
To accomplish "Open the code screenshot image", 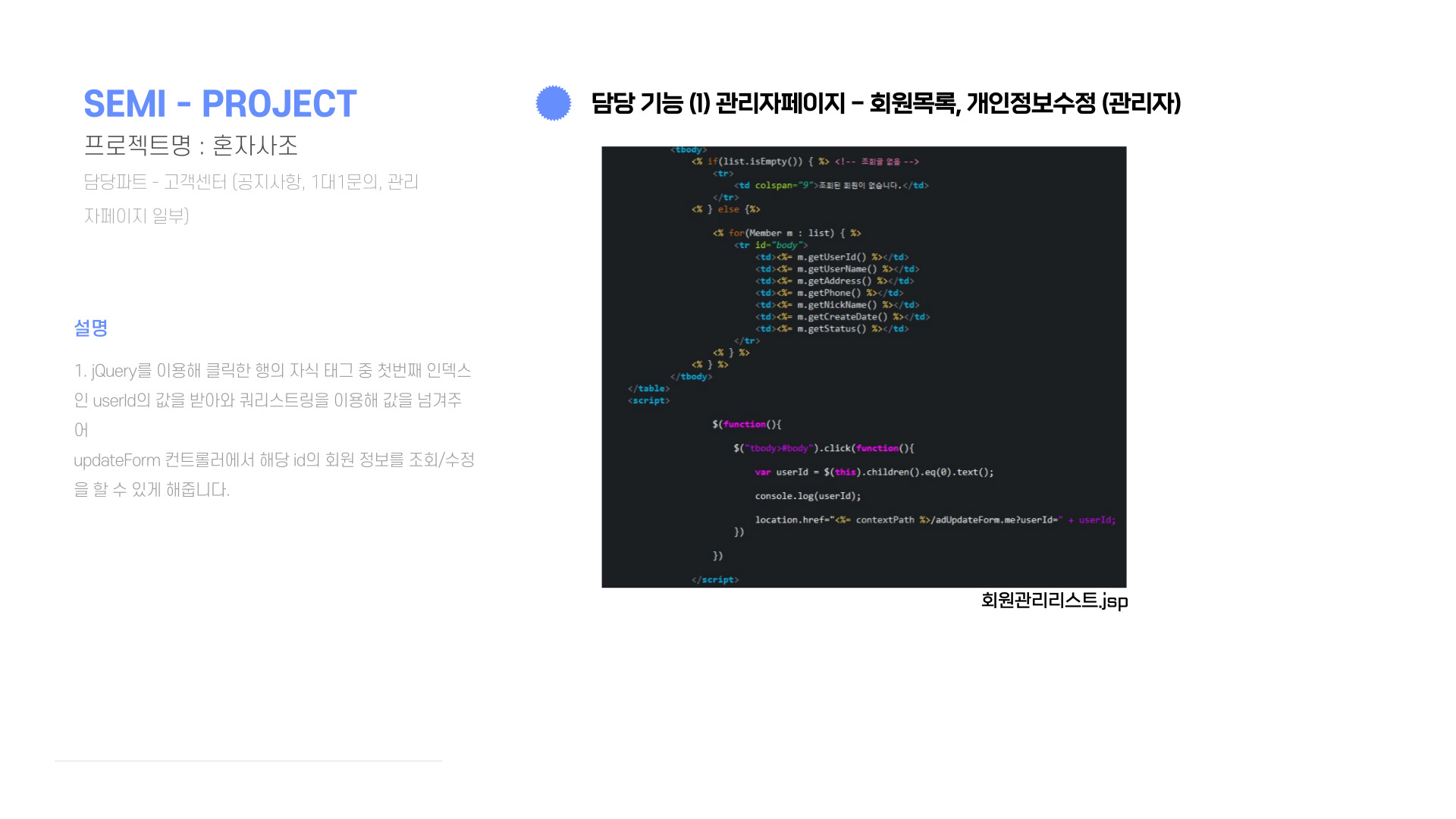I will pos(864,367).
